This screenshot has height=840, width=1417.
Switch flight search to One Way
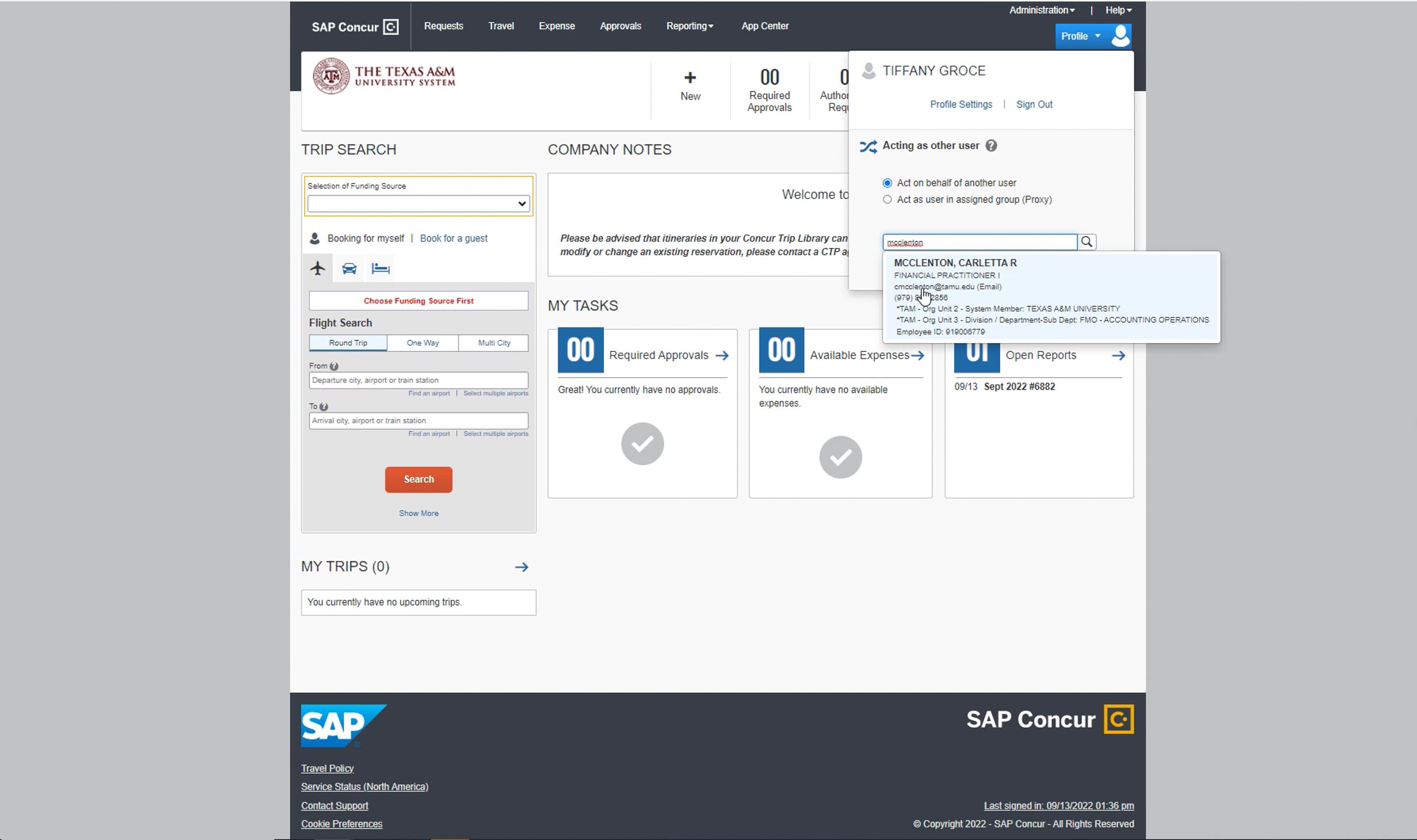[x=422, y=343]
